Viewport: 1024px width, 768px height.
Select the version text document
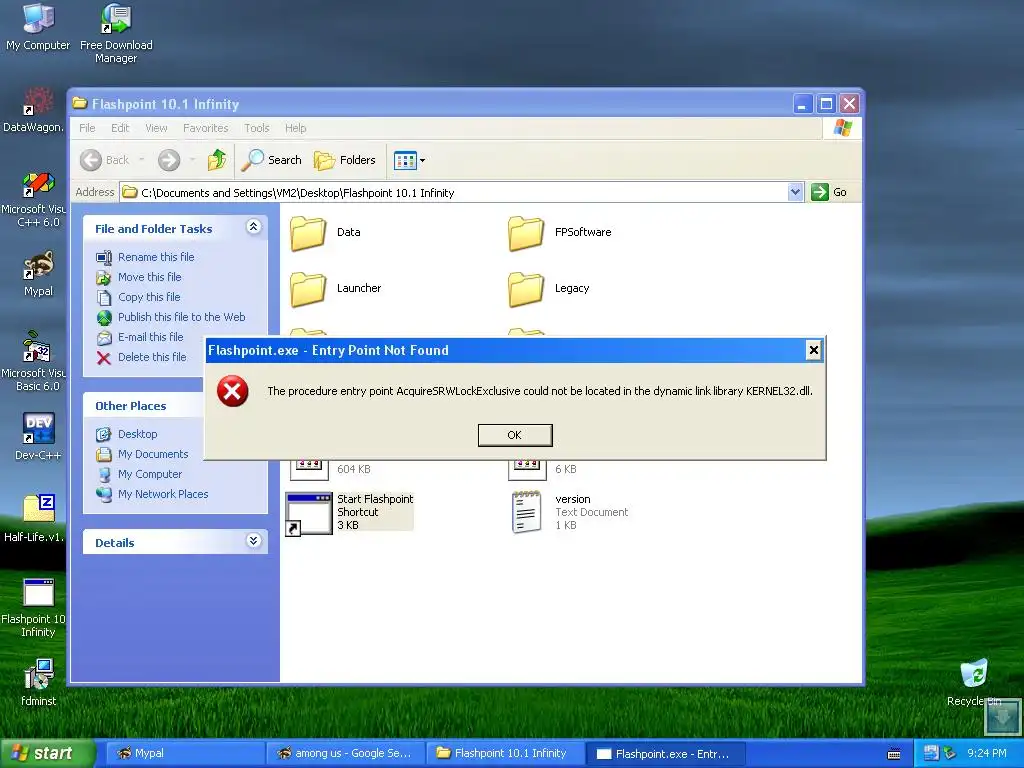point(569,513)
